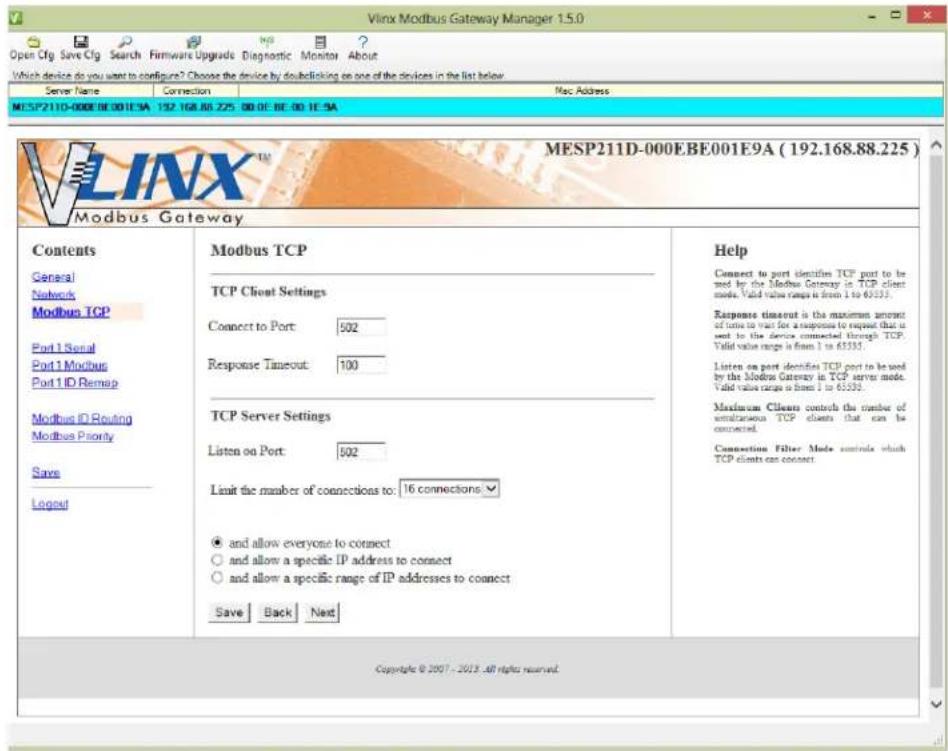Open General settings page

[53, 277]
